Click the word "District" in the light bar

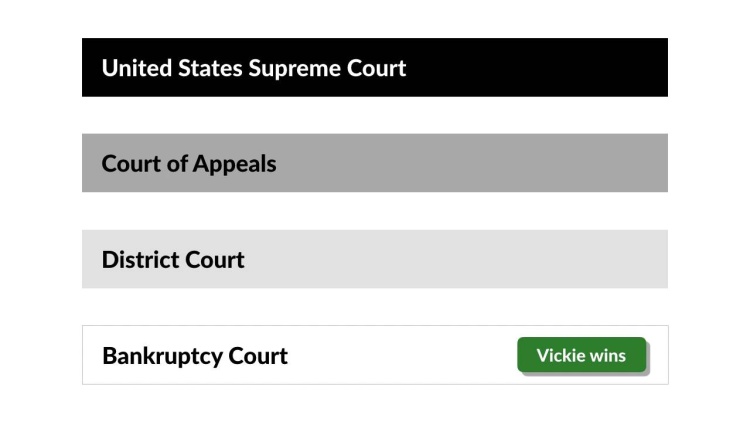click(x=141, y=260)
